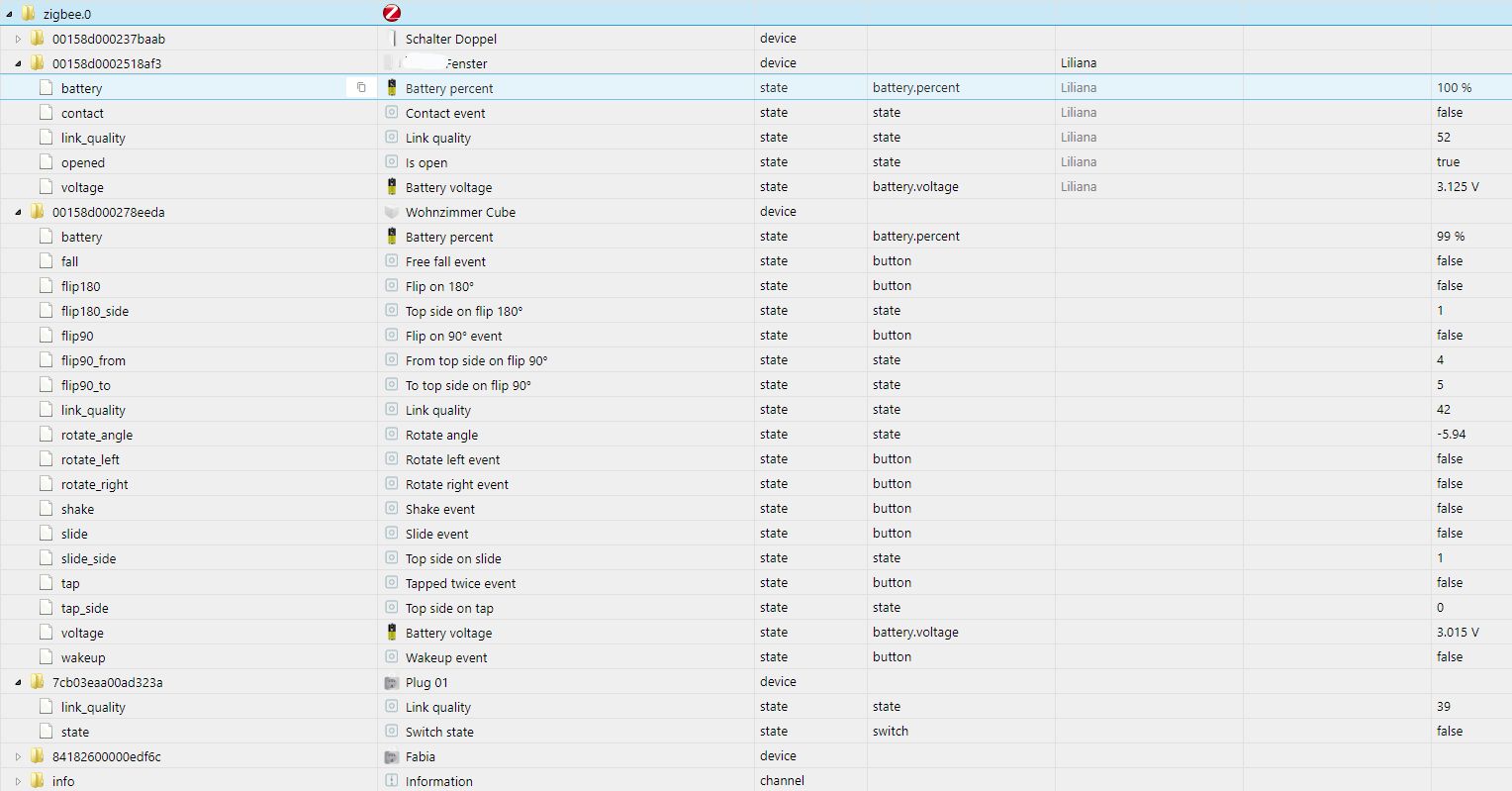Viewport: 1512px width, 791px height.
Task: Click the file icon of the contact state
Action: click(46, 112)
